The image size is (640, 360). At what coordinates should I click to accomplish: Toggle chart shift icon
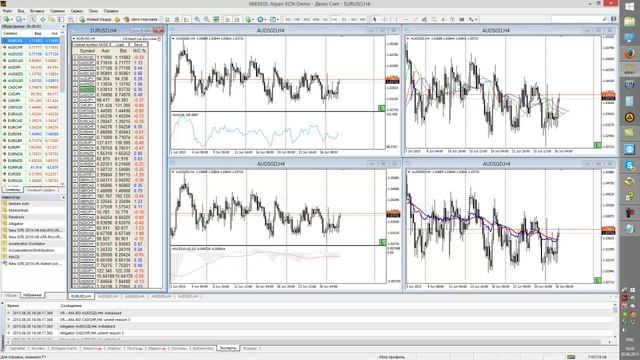tap(237, 19)
